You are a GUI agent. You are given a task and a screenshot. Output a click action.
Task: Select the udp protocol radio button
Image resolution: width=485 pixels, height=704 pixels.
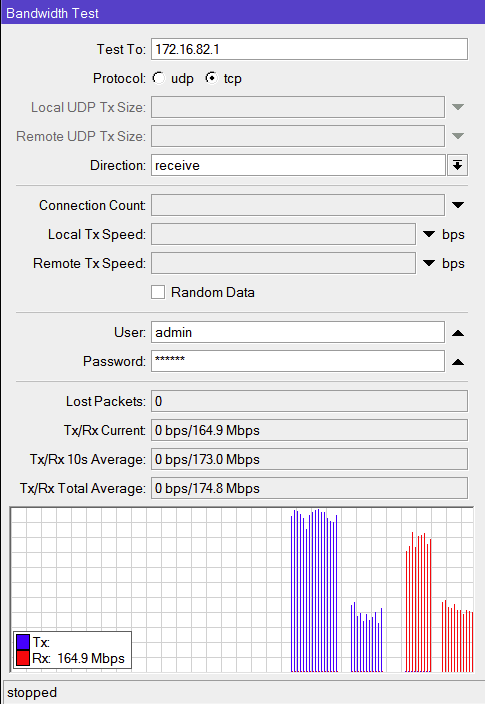tap(159, 78)
